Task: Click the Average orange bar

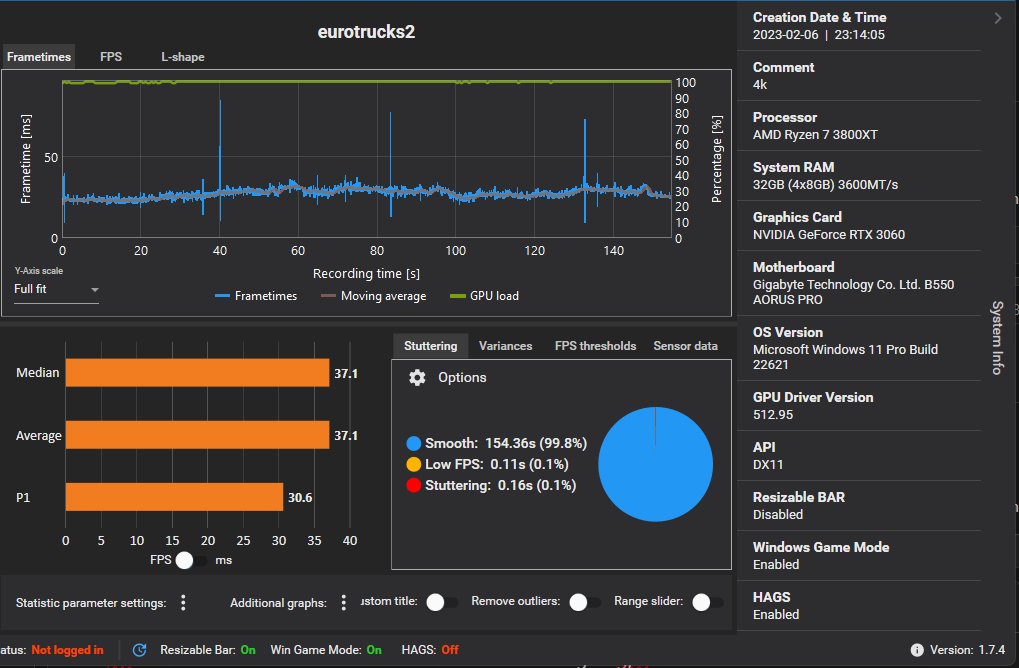Action: coord(198,435)
